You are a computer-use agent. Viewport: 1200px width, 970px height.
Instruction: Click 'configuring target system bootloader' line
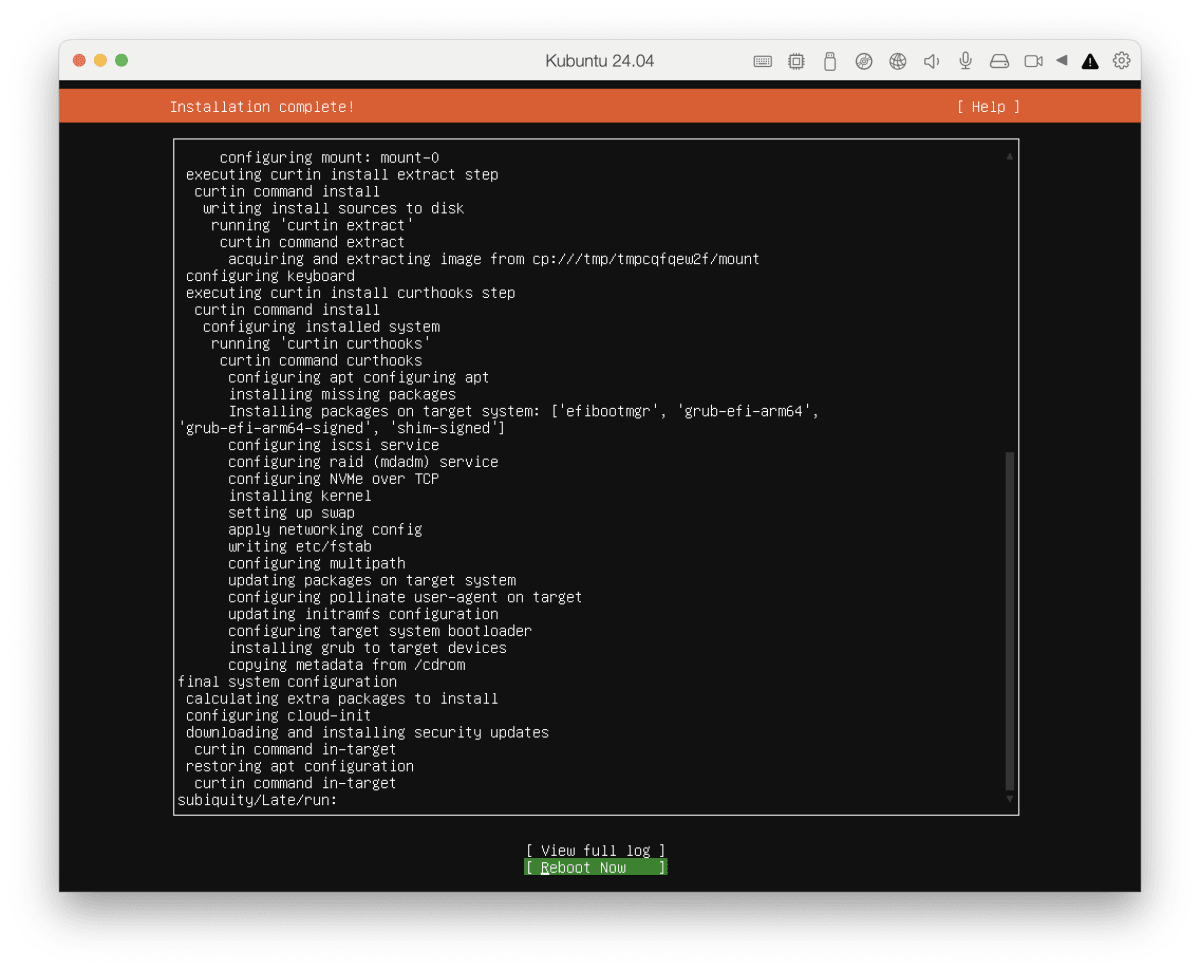point(380,631)
